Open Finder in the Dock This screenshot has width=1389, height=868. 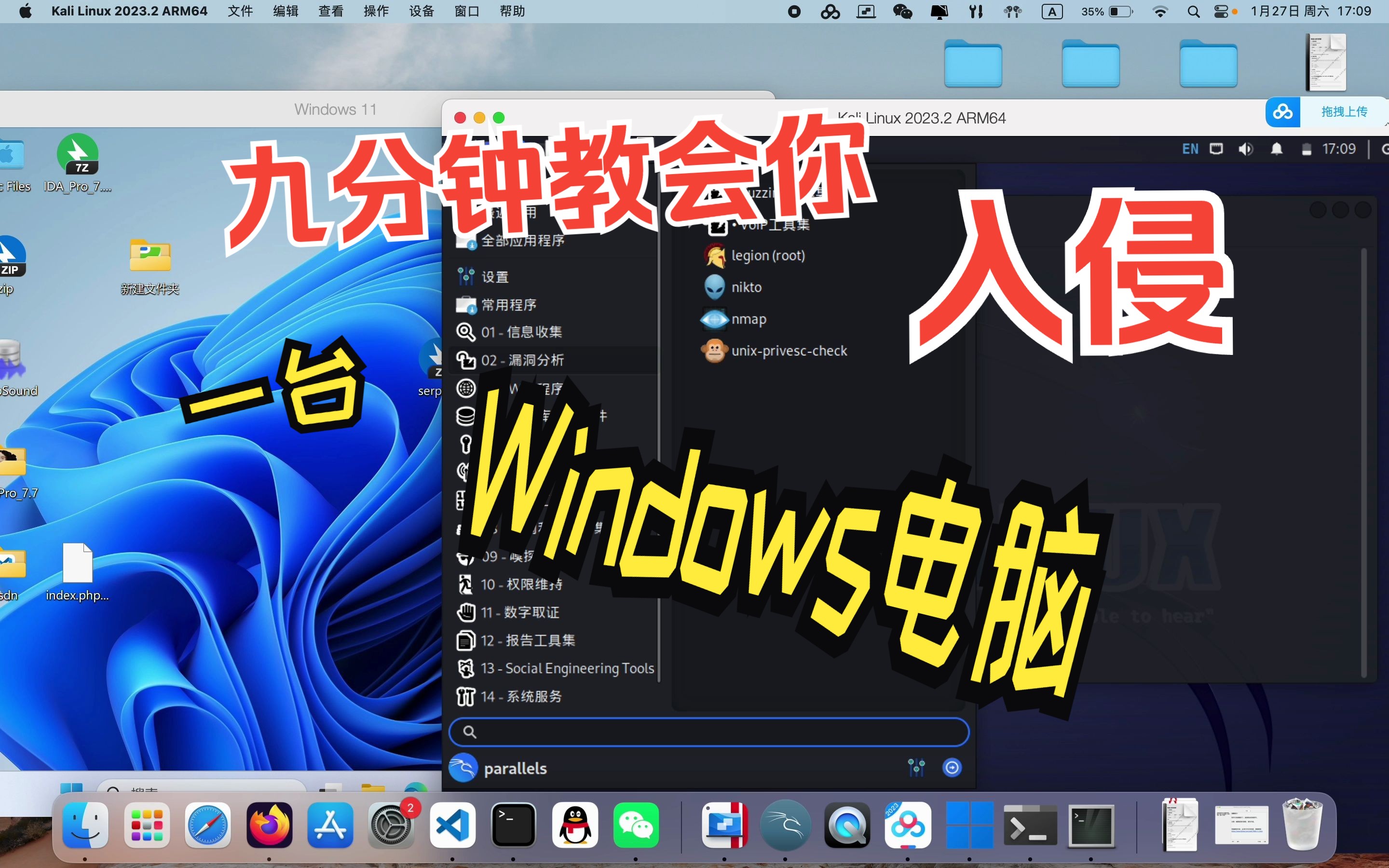(x=85, y=826)
